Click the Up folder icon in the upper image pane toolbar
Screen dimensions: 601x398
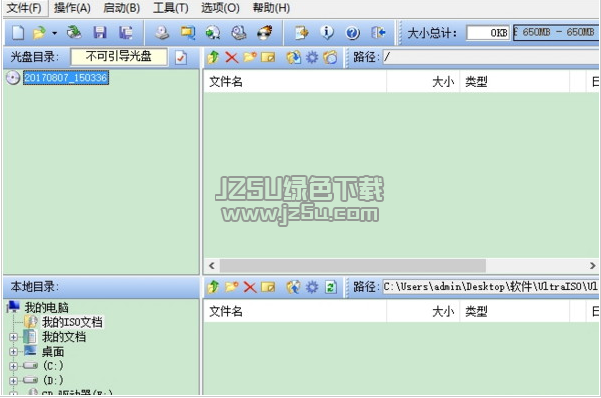coord(213,58)
